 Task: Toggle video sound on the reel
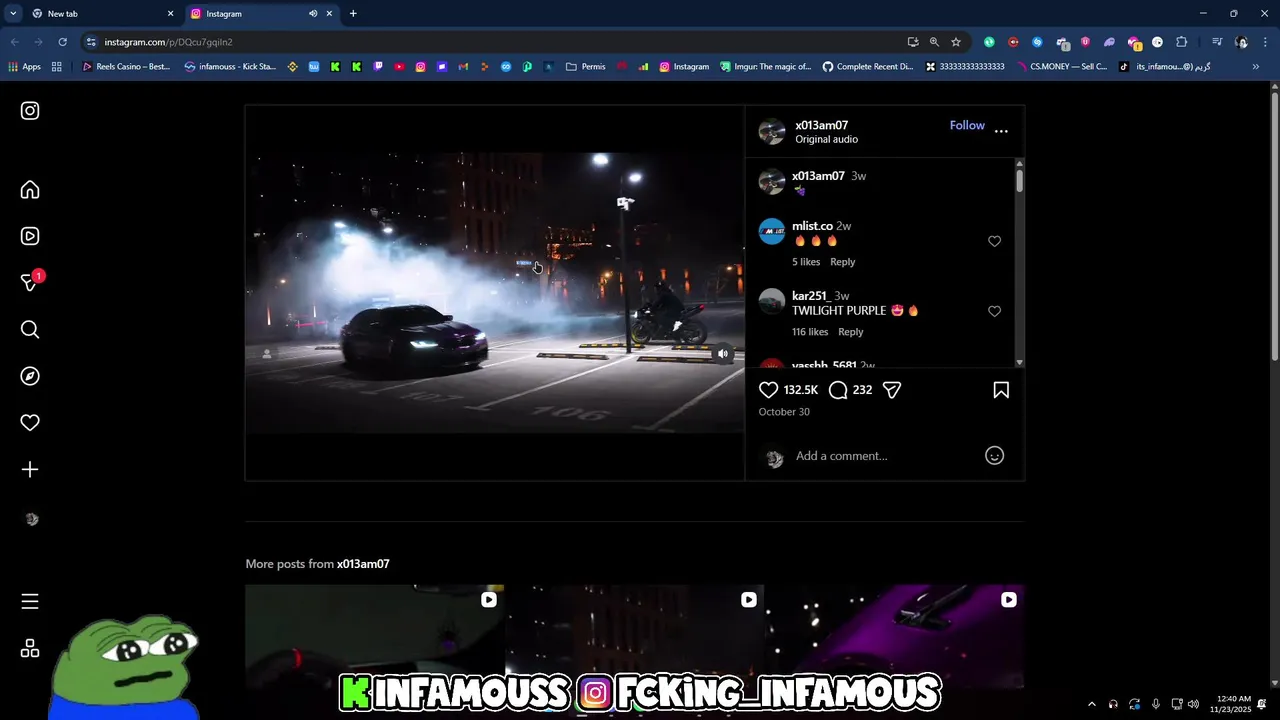coord(723,353)
